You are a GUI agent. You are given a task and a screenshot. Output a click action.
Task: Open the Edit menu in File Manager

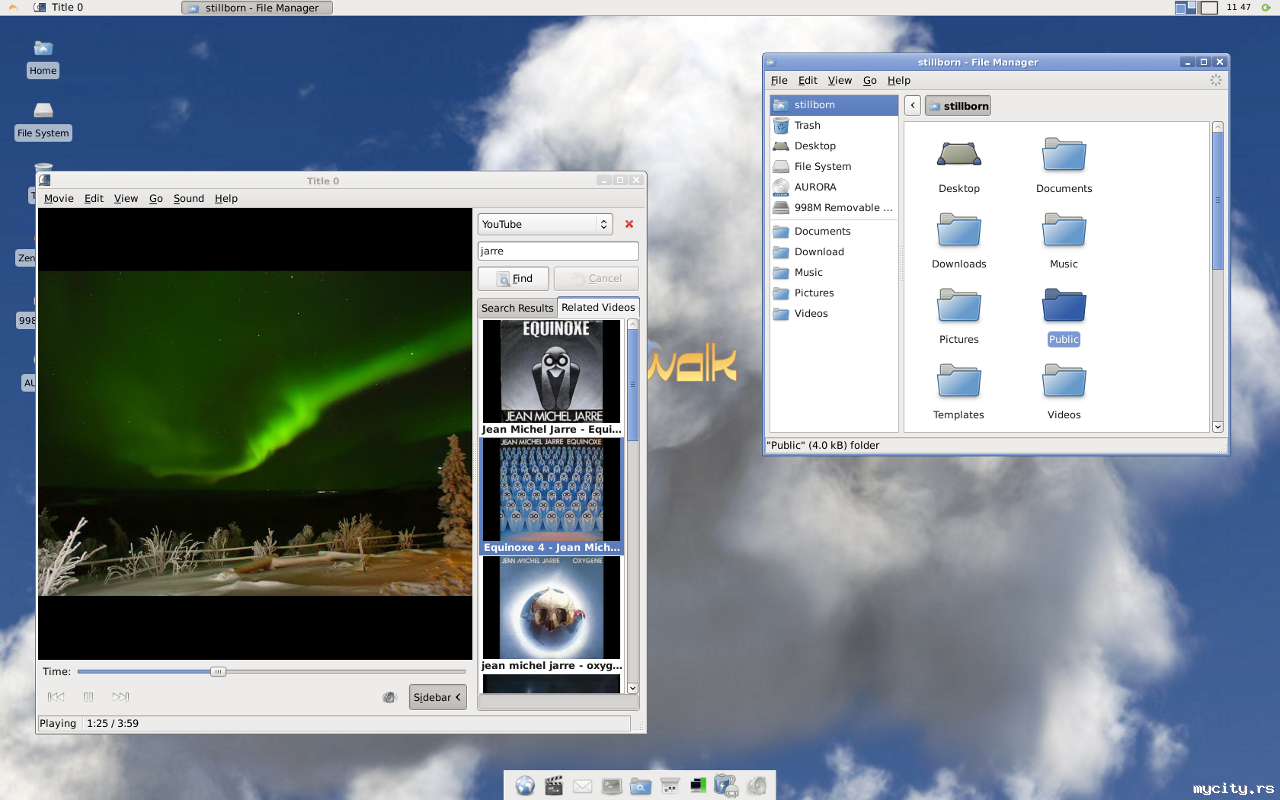coord(808,81)
